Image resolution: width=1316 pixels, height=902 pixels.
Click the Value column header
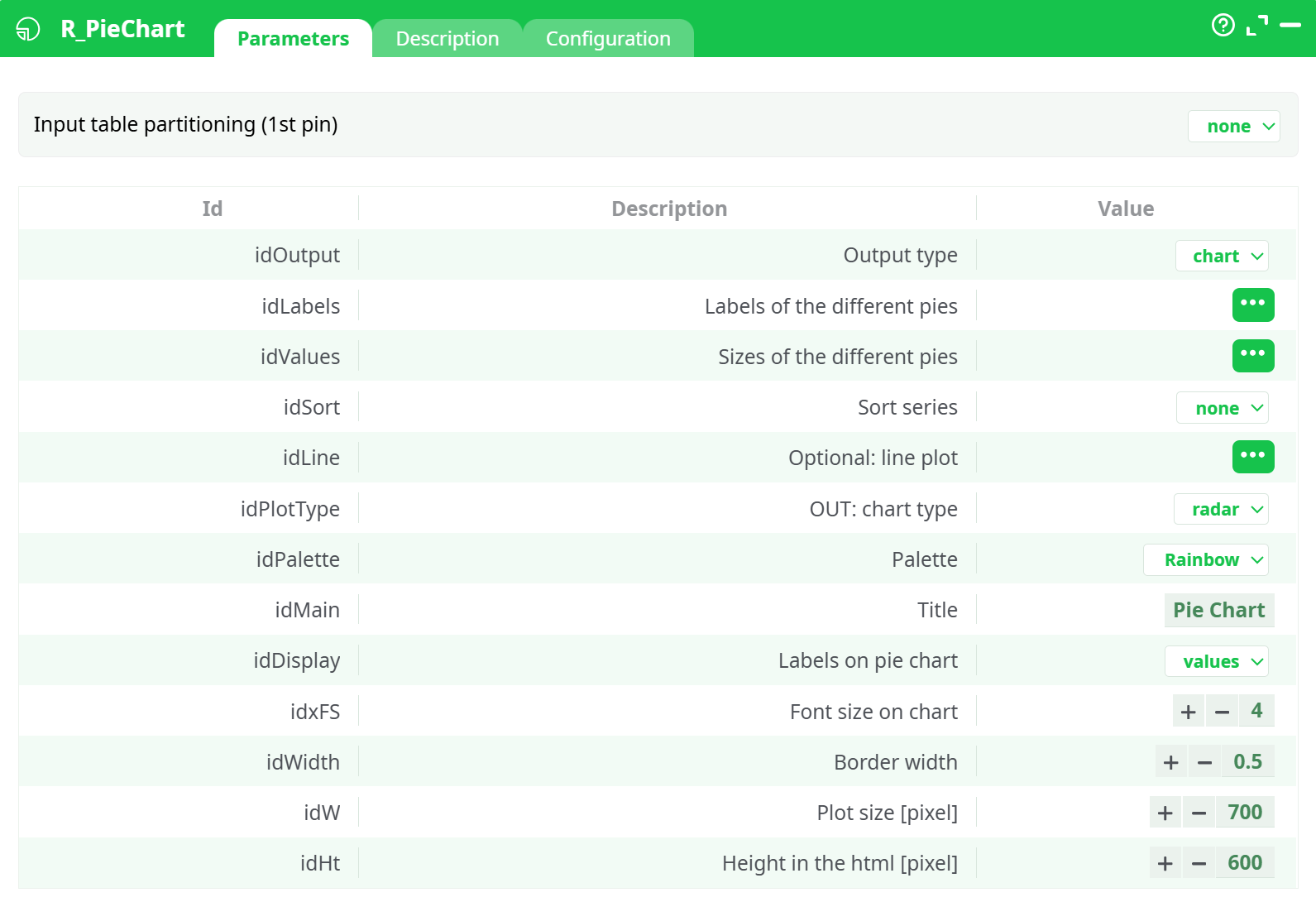click(1126, 209)
